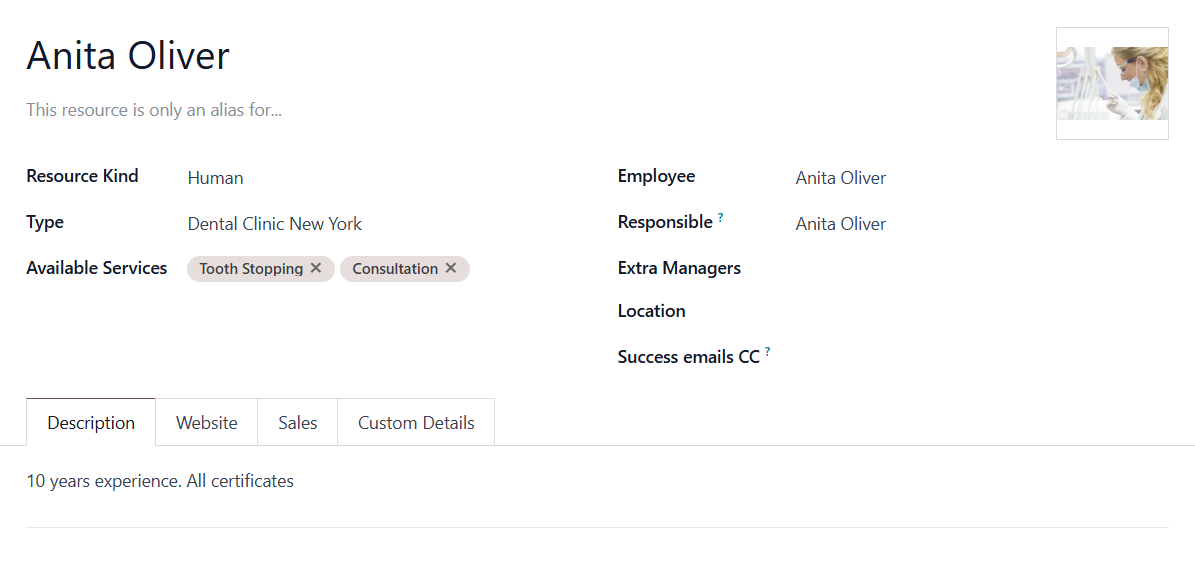Remove the Tooth Stopping service tag
This screenshot has width=1195, height=576.
[x=316, y=268]
